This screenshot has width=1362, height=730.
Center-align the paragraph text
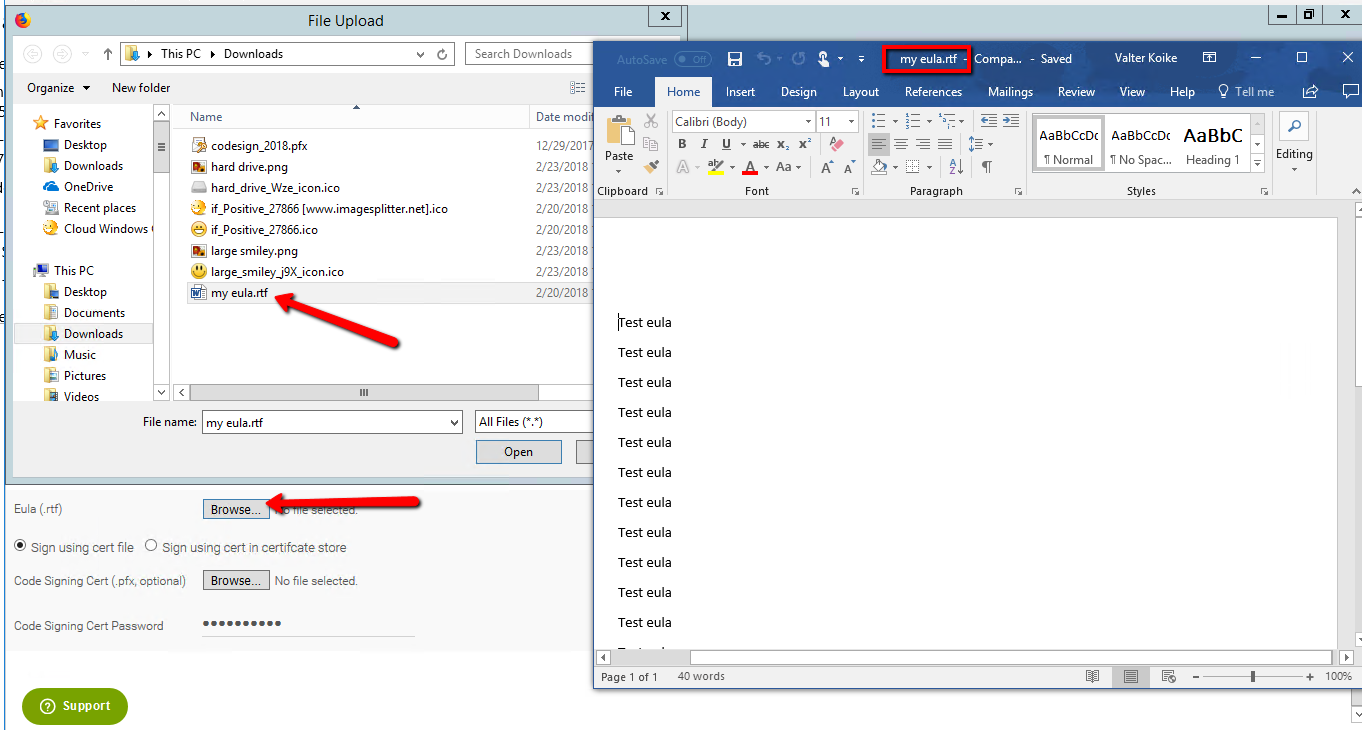901,144
